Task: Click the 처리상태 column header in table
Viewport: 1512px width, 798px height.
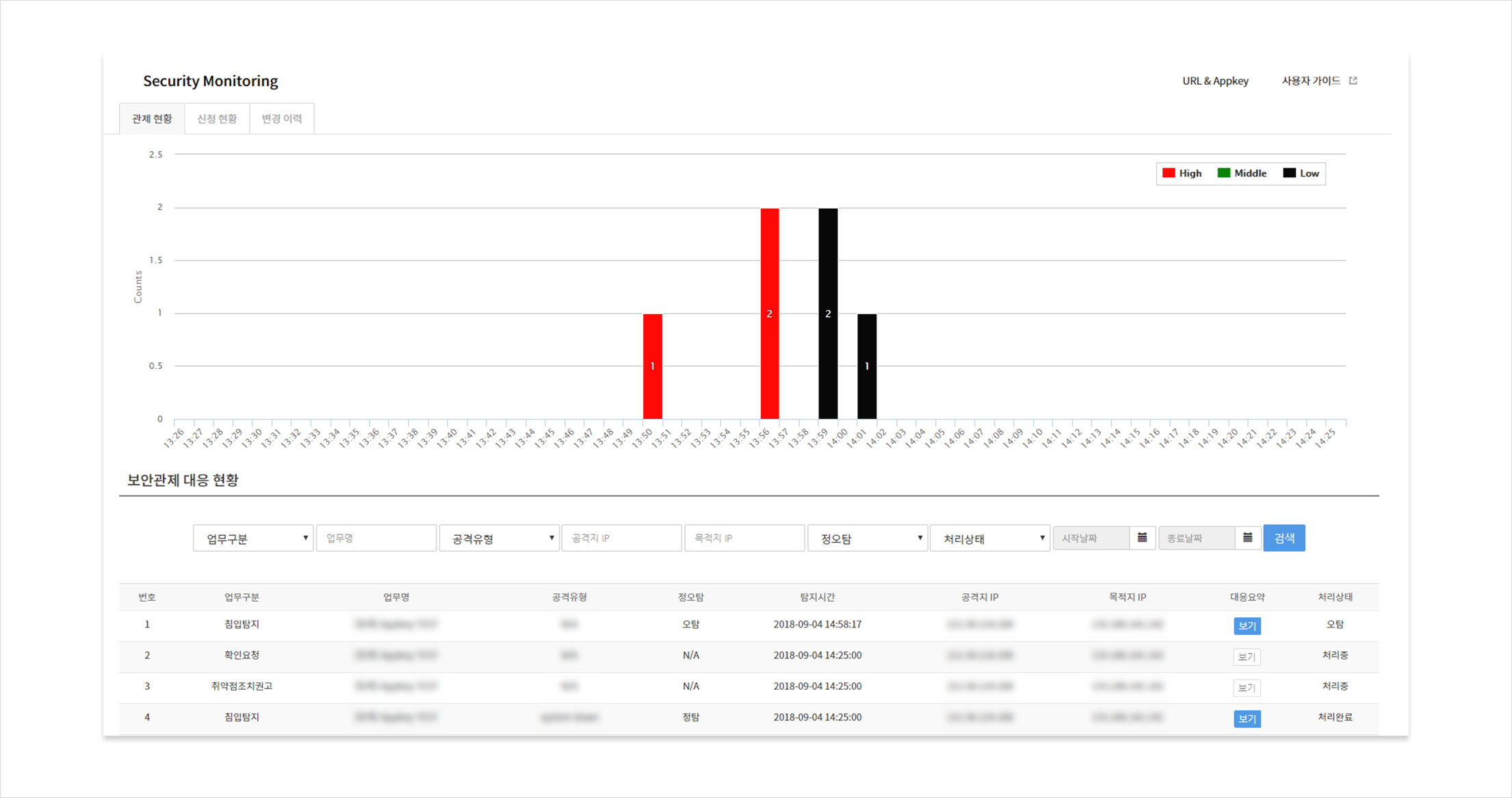Action: point(1335,597)
